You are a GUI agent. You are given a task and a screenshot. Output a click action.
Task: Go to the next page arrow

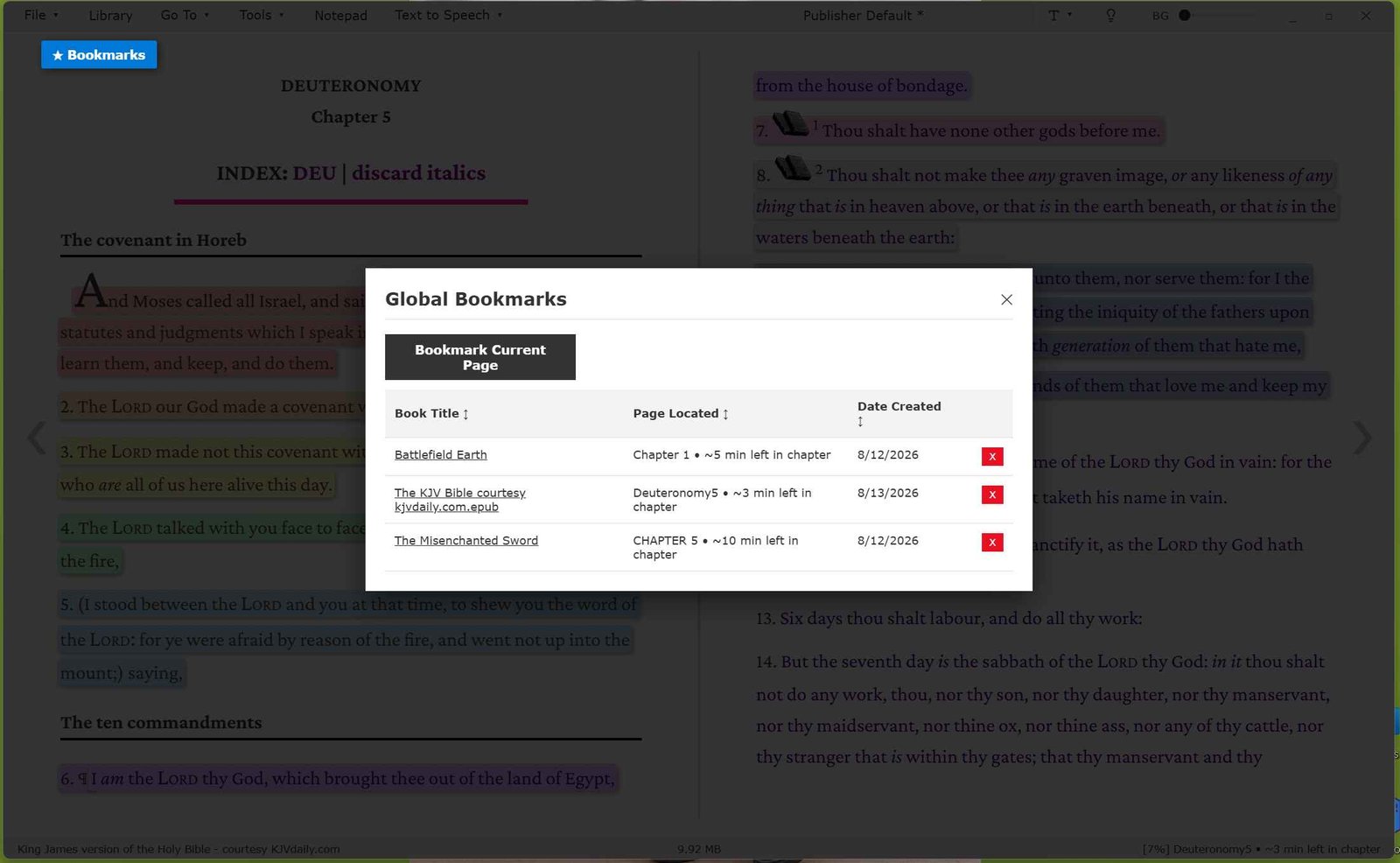pyautogui.click(x=1362, y=438)
